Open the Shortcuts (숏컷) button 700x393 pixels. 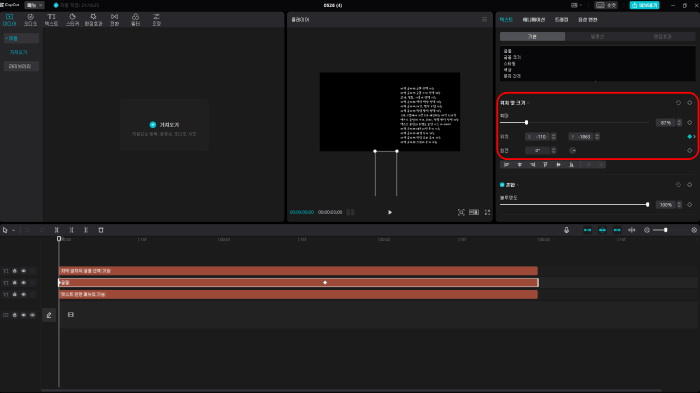coord(606,5)
